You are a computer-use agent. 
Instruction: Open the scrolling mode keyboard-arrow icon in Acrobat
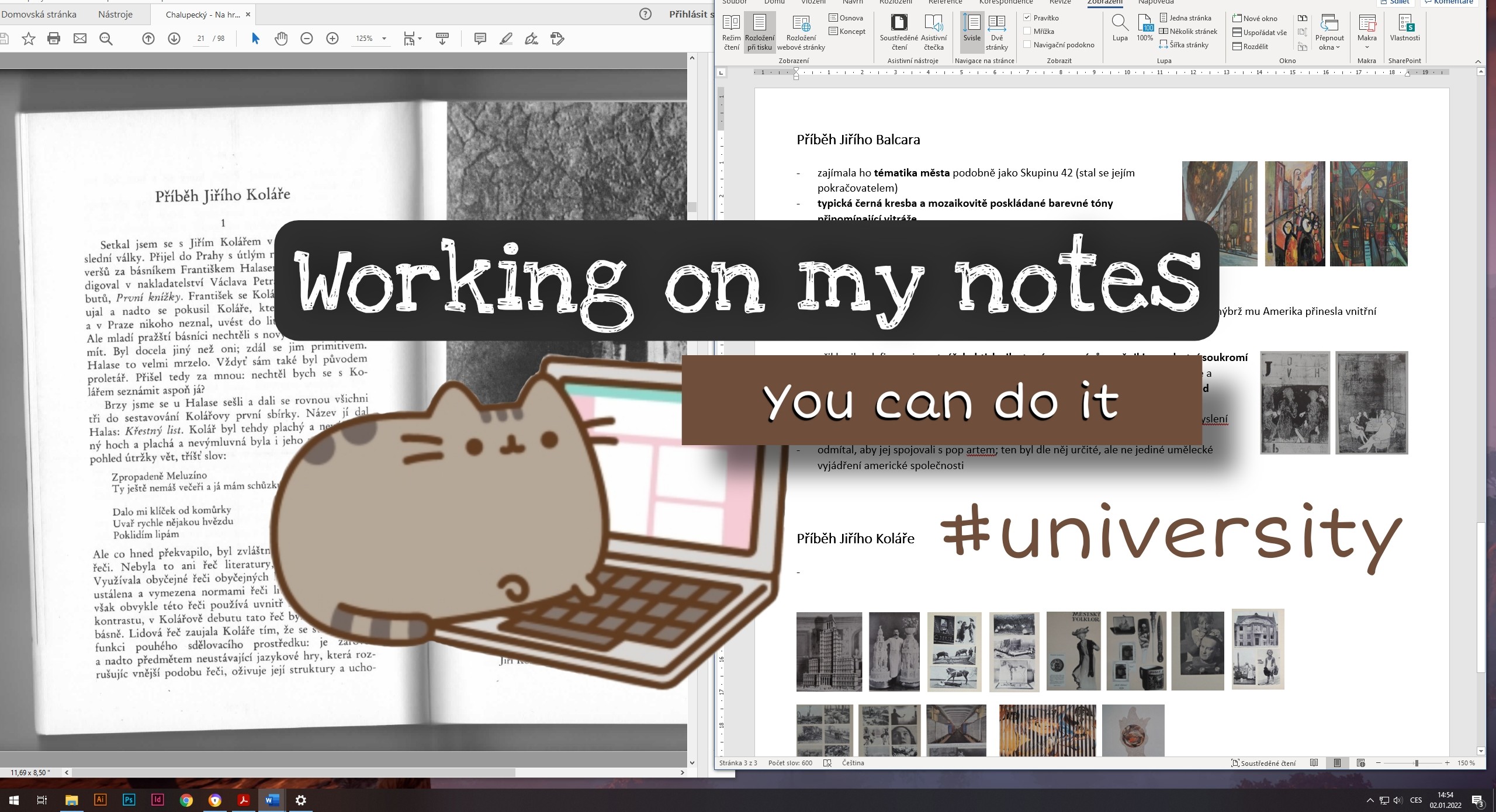click(x=442, y=39)
